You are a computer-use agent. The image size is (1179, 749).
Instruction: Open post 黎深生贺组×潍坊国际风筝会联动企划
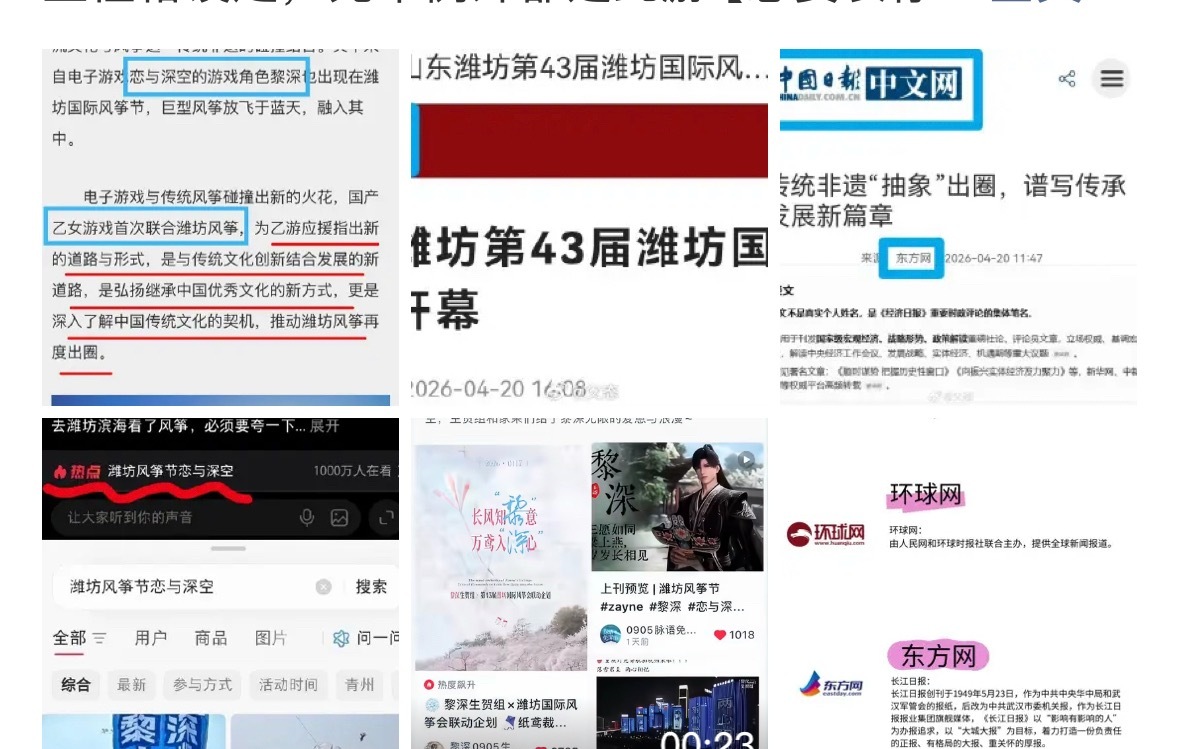(x=500, y=713)
